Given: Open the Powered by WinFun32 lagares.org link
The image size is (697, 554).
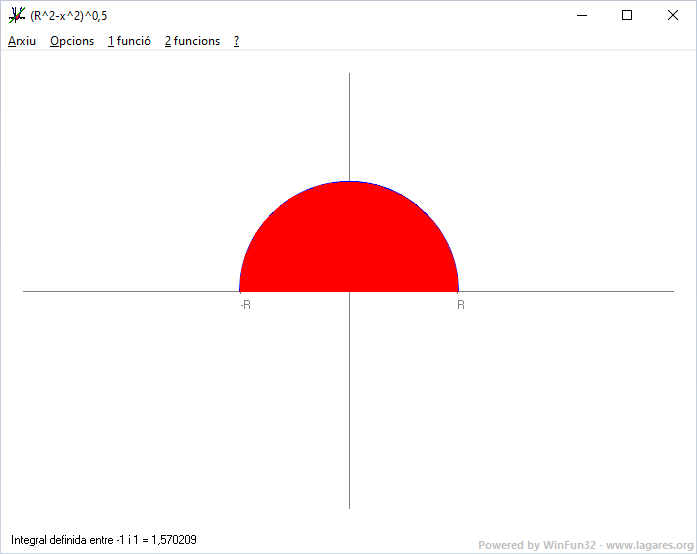Looking at the screenshot, I should click(x=585, y=545).
